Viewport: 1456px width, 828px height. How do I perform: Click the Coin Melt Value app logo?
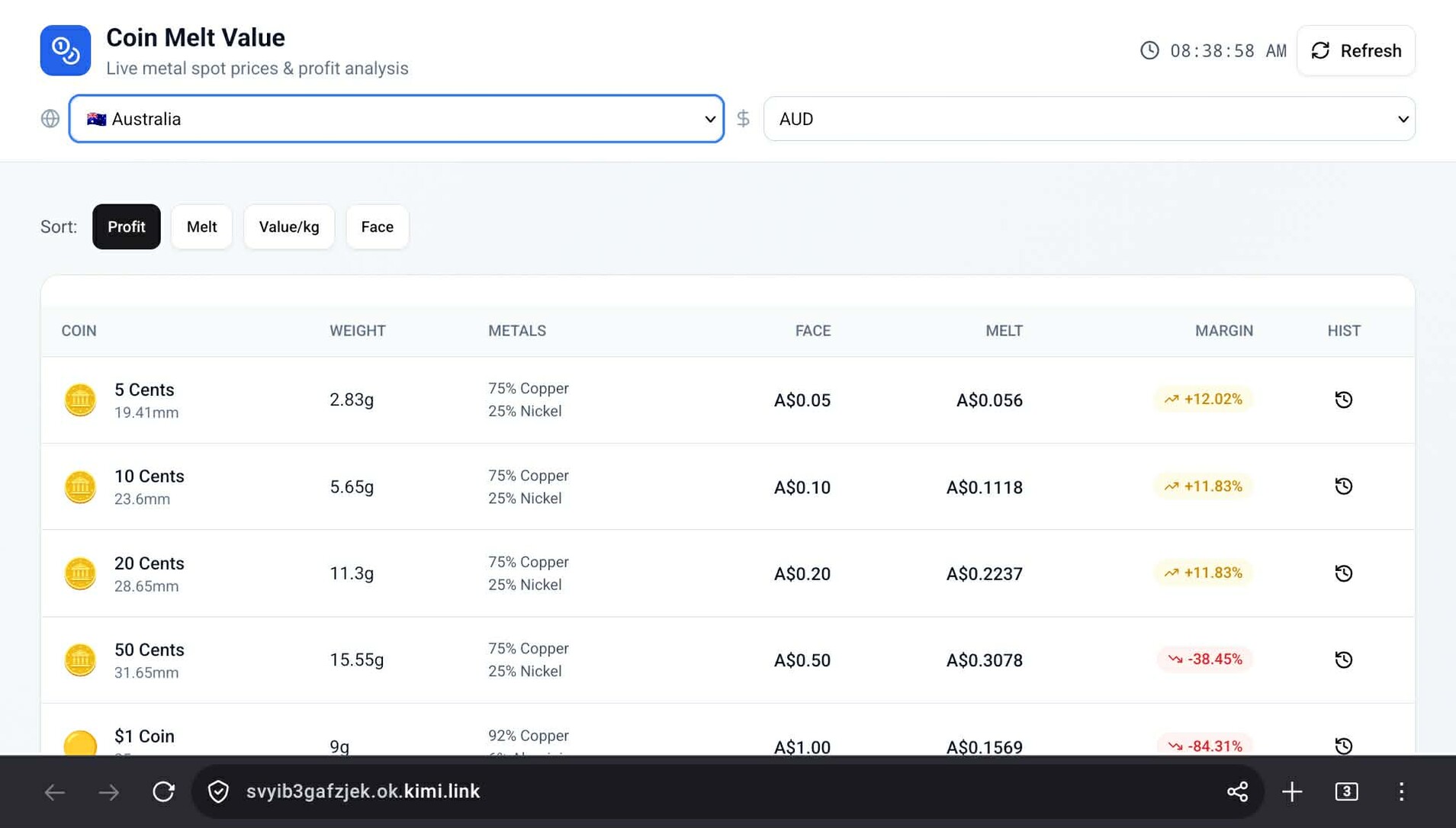click(66, 50)
